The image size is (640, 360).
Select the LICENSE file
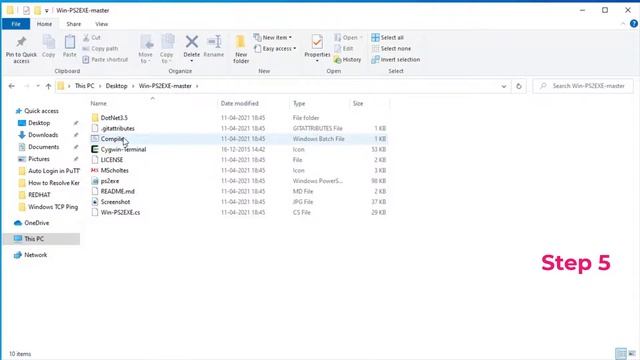(x=112, y=160)
